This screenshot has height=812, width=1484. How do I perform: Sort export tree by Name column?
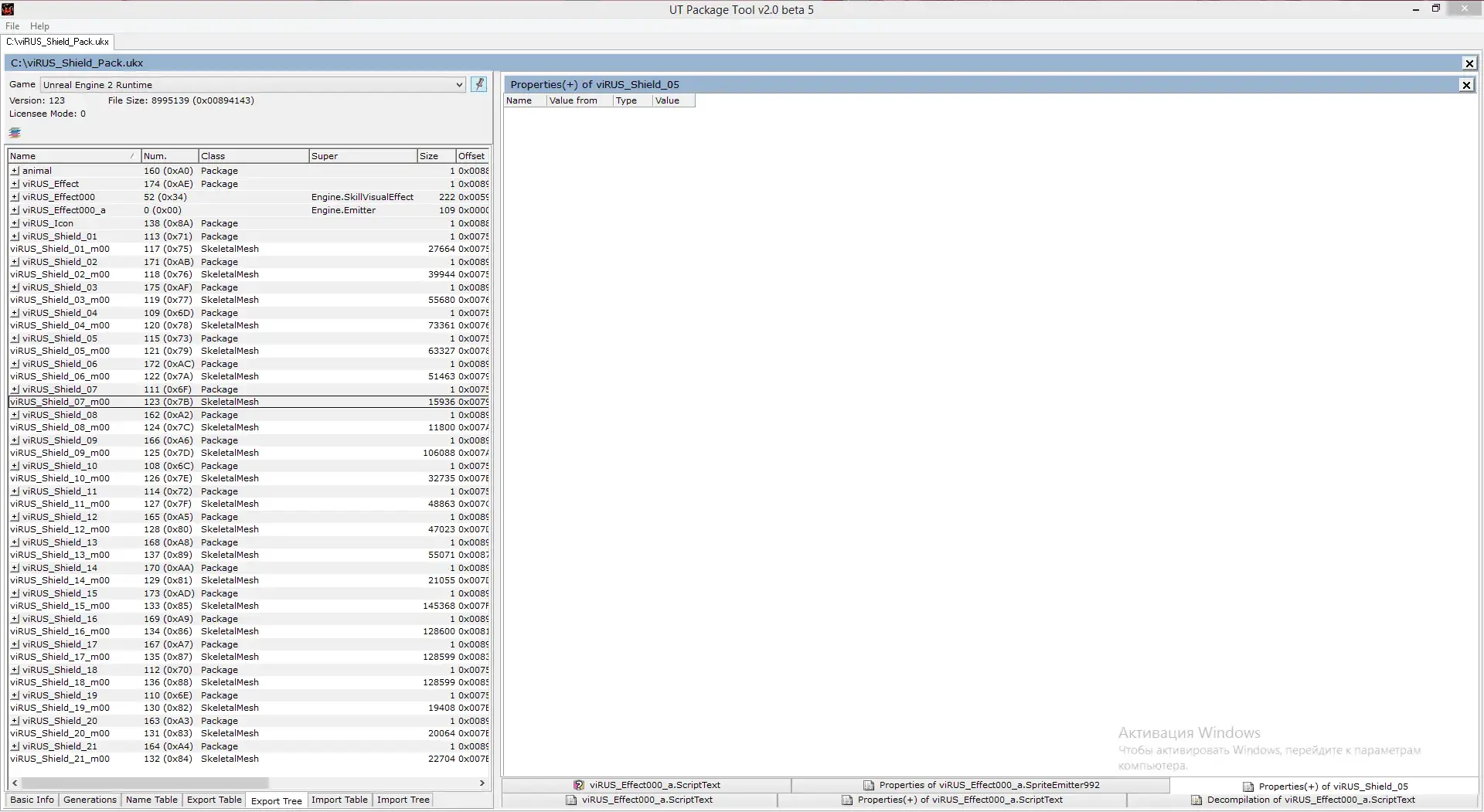[x=74, y=156]
